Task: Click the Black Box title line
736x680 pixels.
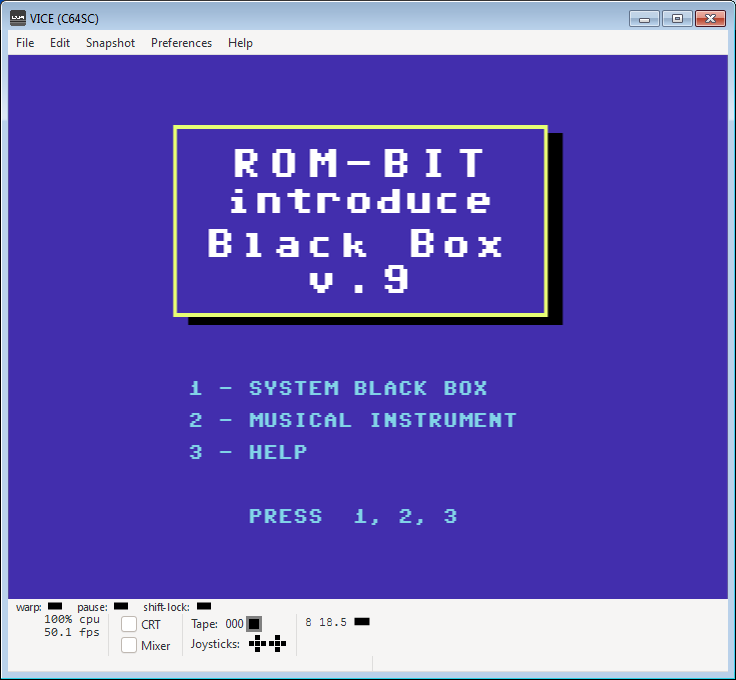Action: coord(355,243)
